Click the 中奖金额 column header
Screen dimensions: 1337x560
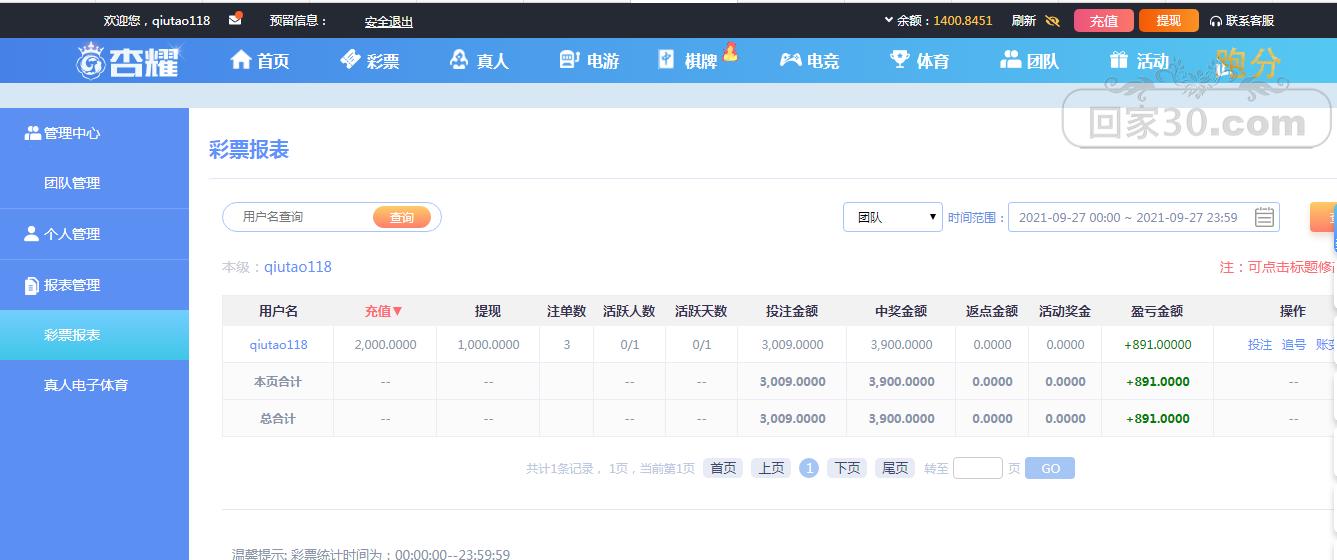(x=901, y=311)
